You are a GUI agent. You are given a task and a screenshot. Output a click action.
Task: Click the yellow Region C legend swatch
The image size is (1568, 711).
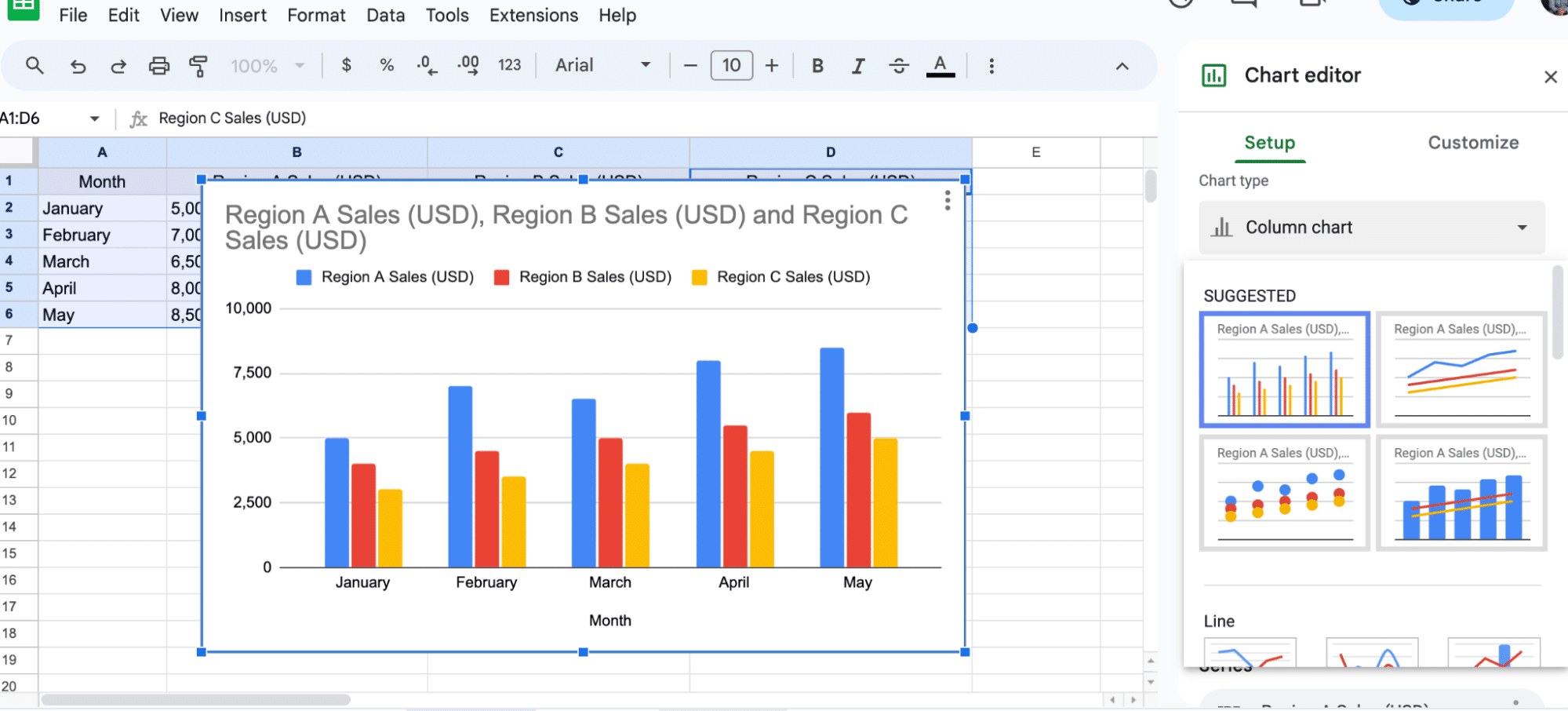699,277
